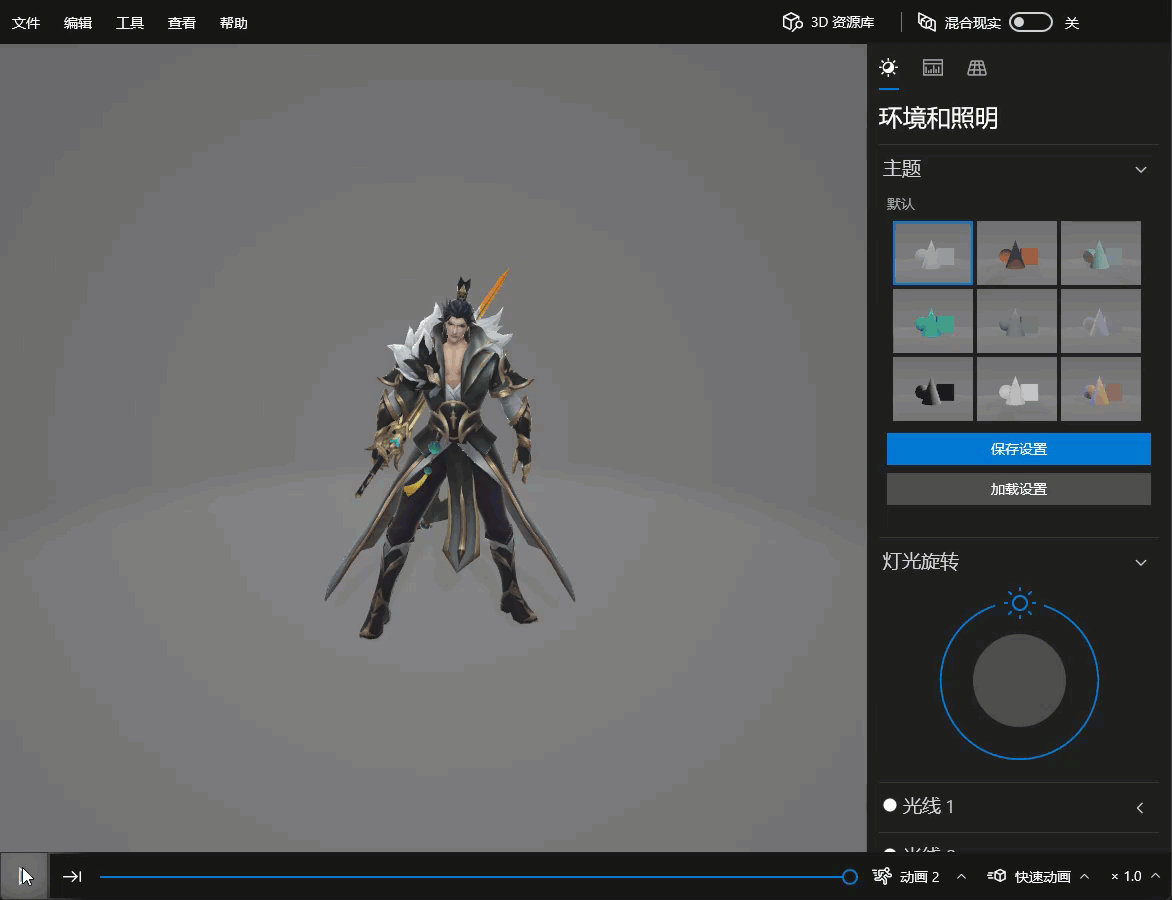Select the faint purple theme thumbnail
Screen dimensions: 1172x900
point(1100,321)
